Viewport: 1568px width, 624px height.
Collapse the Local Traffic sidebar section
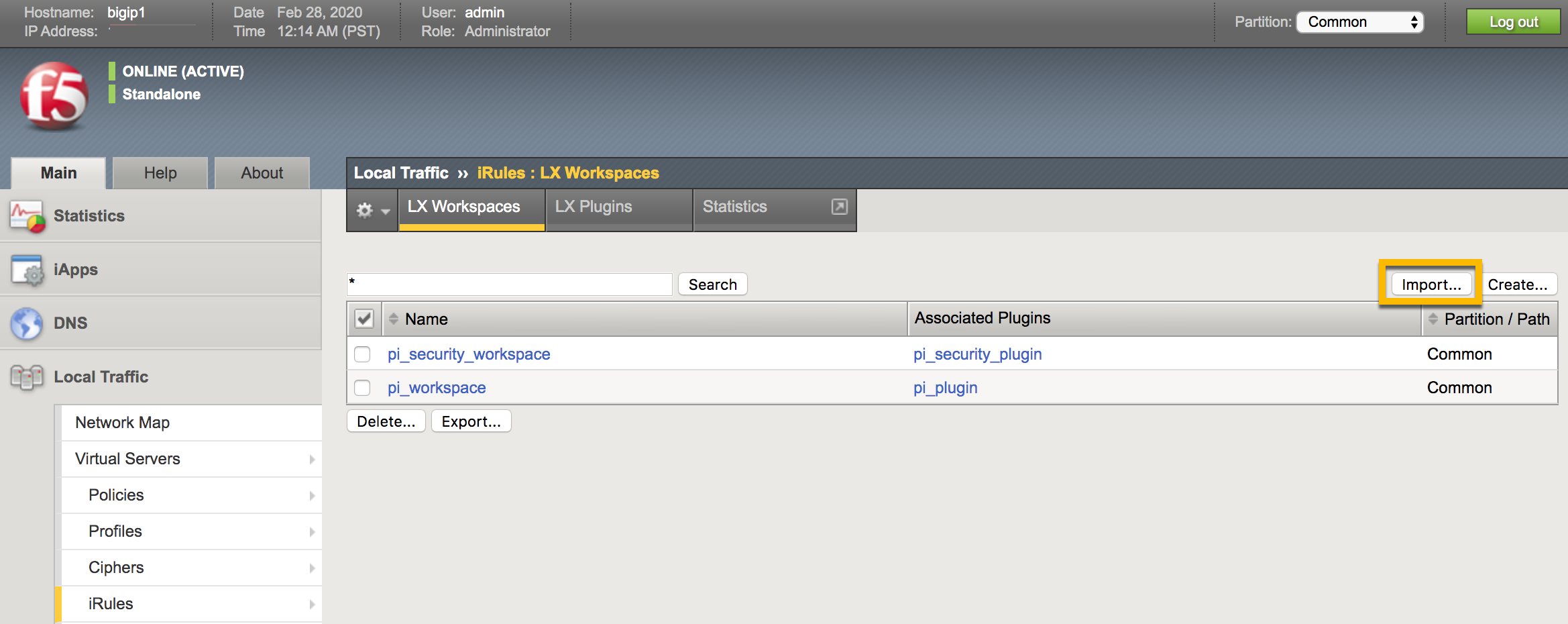tap(161, 377)
